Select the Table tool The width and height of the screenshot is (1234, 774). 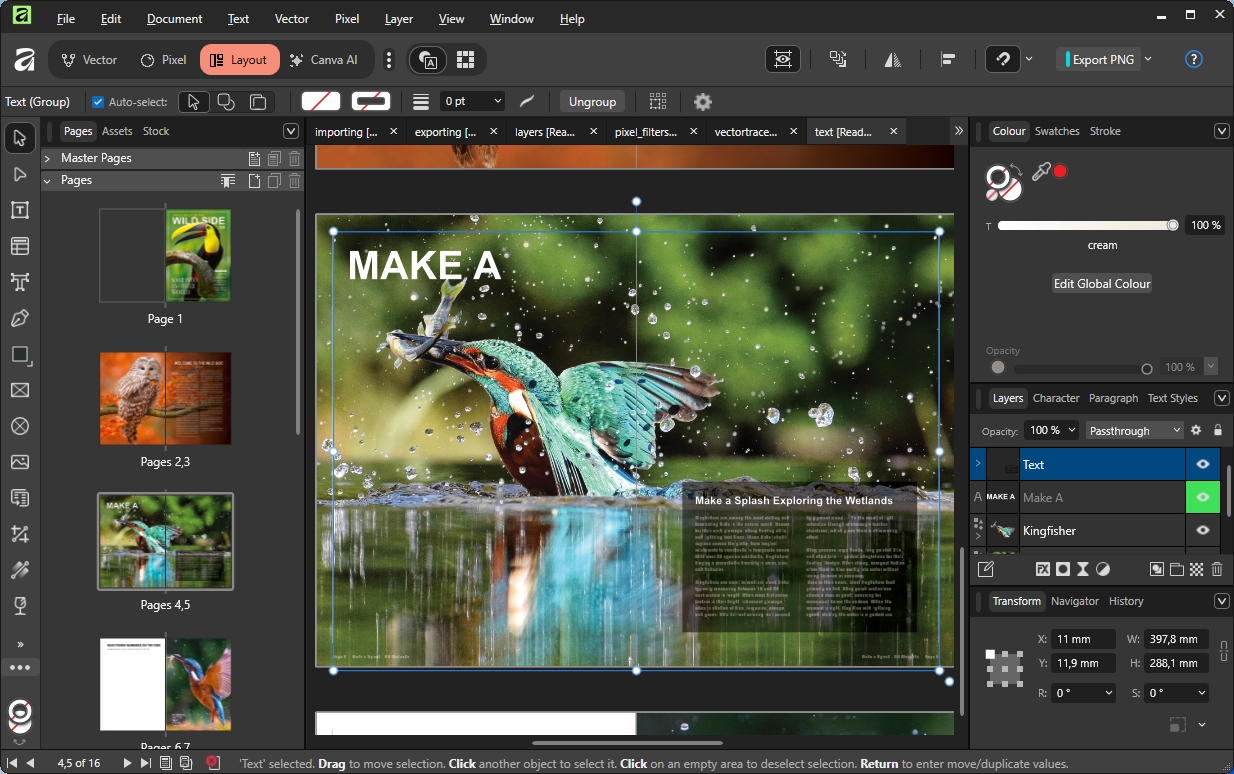coord(20,246)
